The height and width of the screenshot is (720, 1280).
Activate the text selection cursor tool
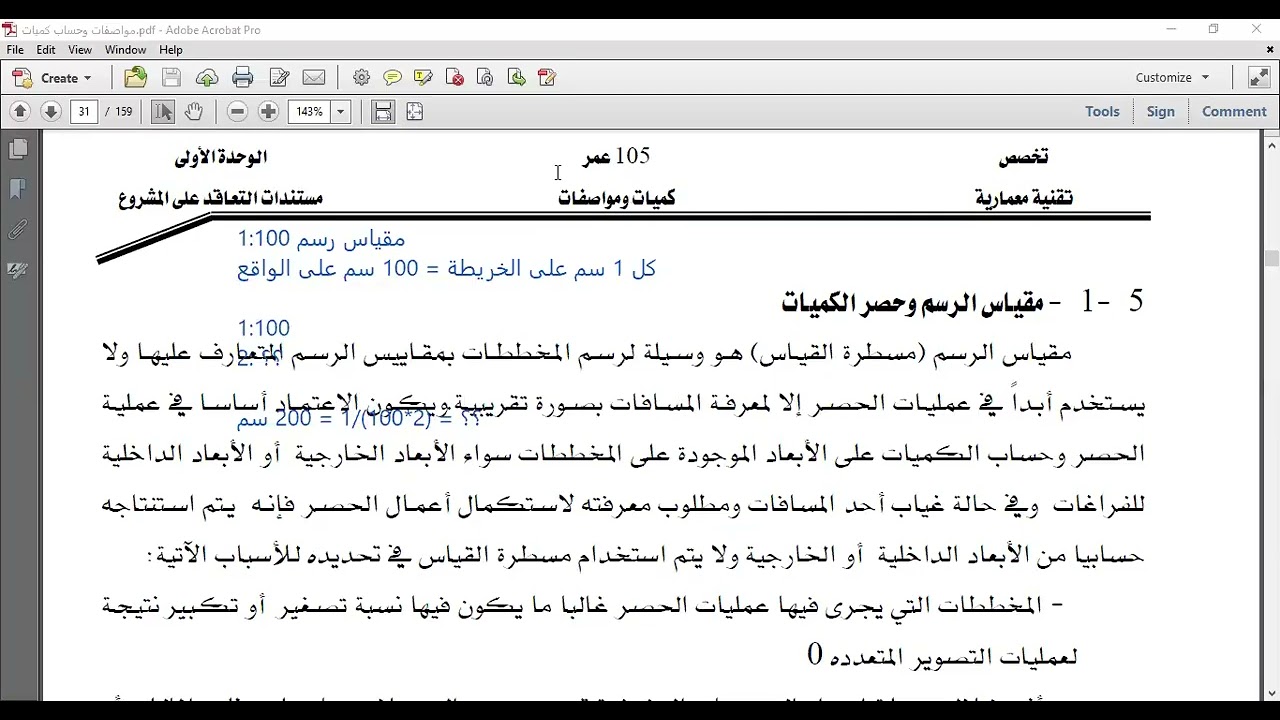pos(163,112)
